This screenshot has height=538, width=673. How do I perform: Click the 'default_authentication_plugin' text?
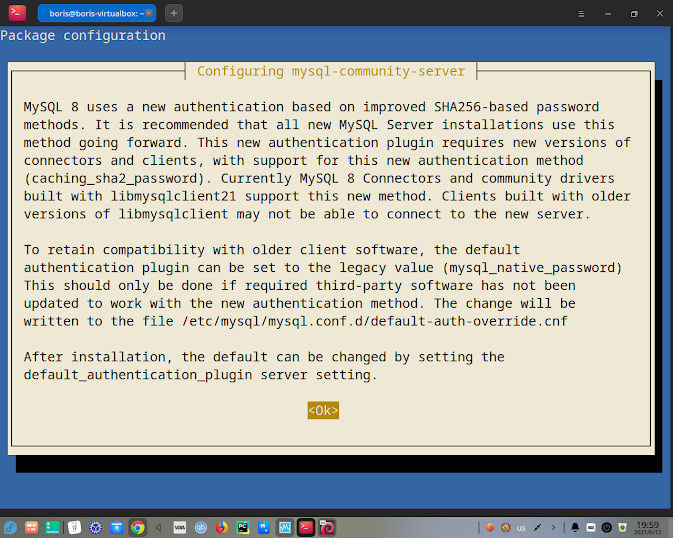tap(138, 375)
